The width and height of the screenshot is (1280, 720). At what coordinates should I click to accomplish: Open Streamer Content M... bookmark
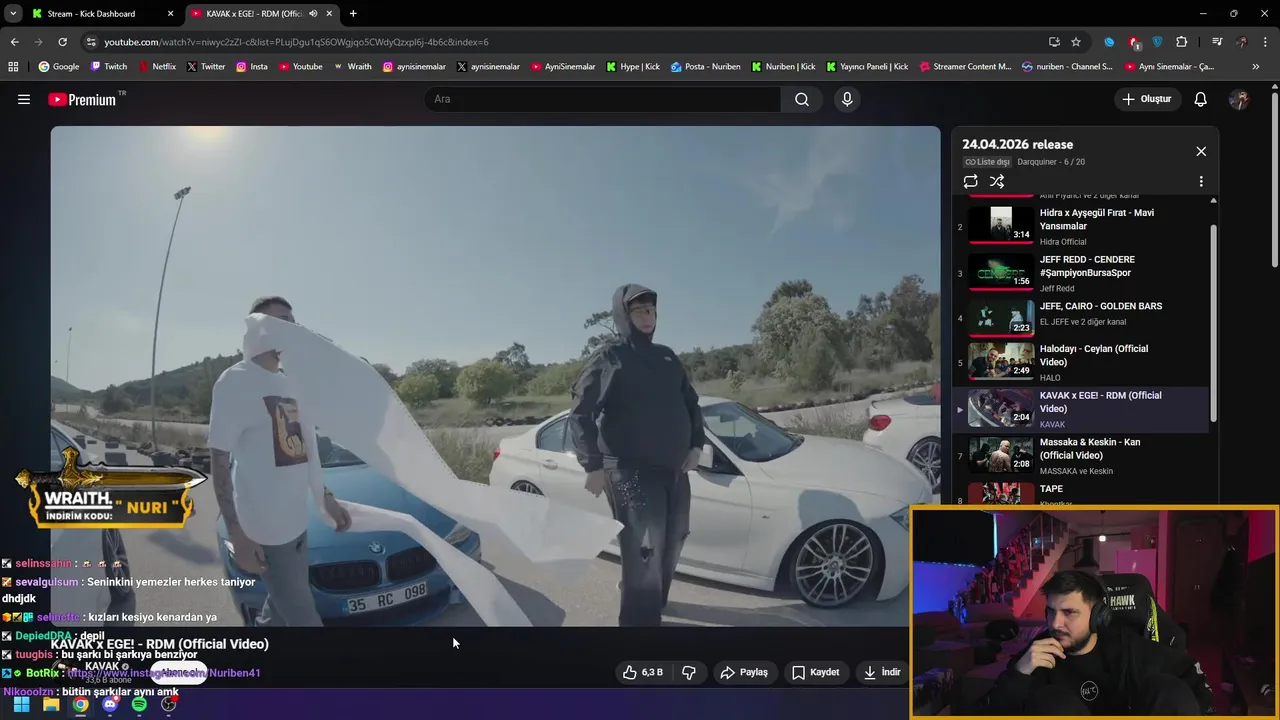pos(965,67)
